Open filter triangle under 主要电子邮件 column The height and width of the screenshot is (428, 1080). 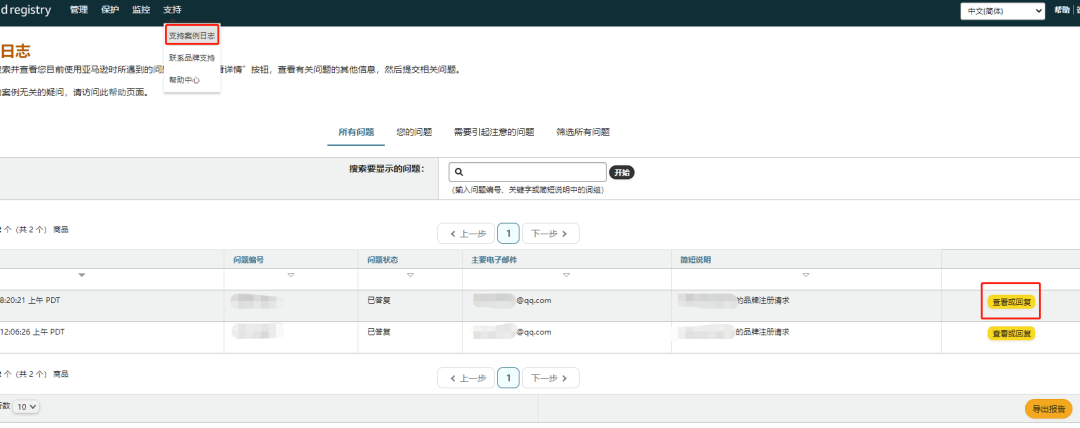(x=566, y=276)
